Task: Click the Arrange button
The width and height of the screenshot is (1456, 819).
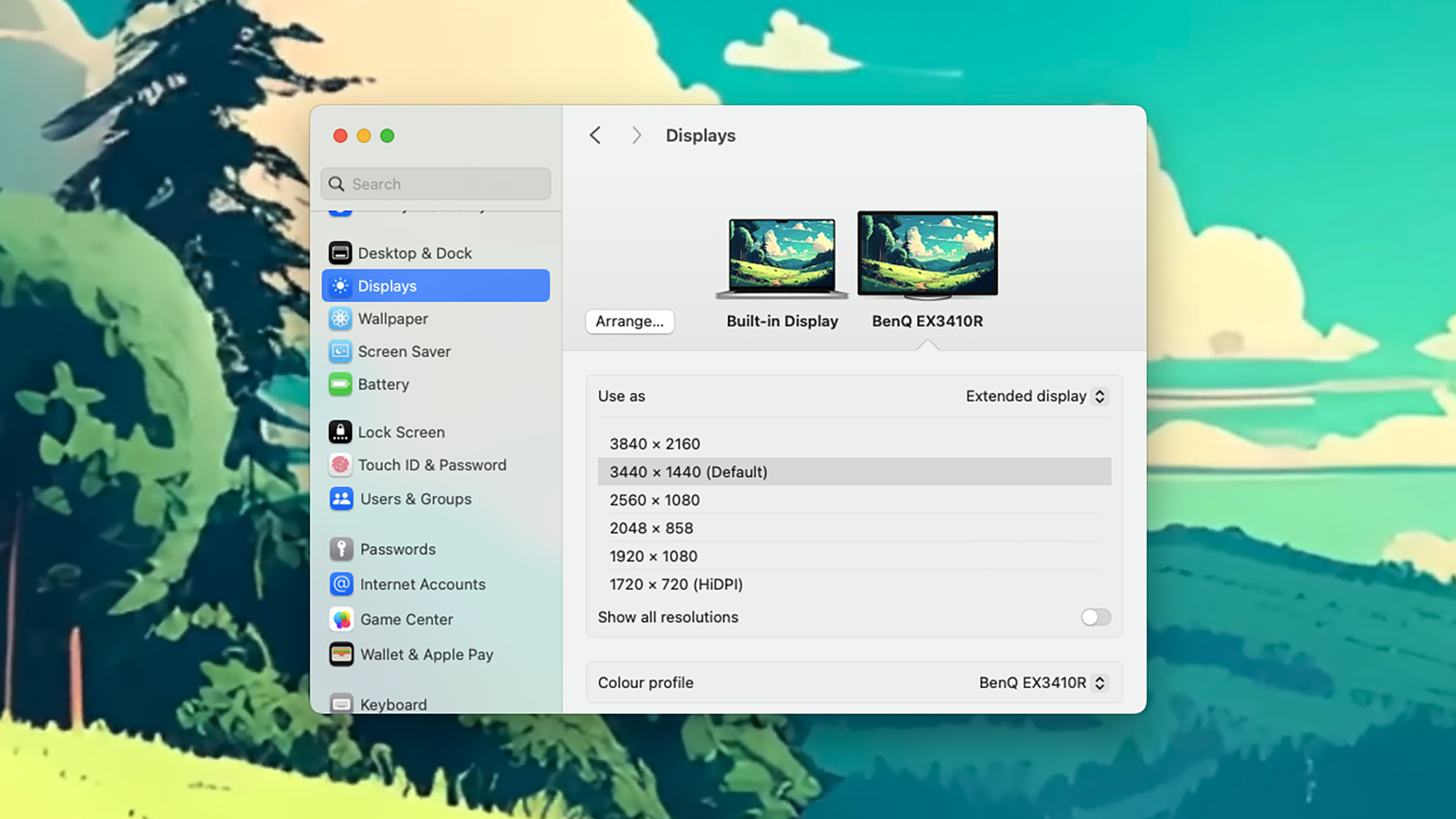Action: tap(629, 321)
